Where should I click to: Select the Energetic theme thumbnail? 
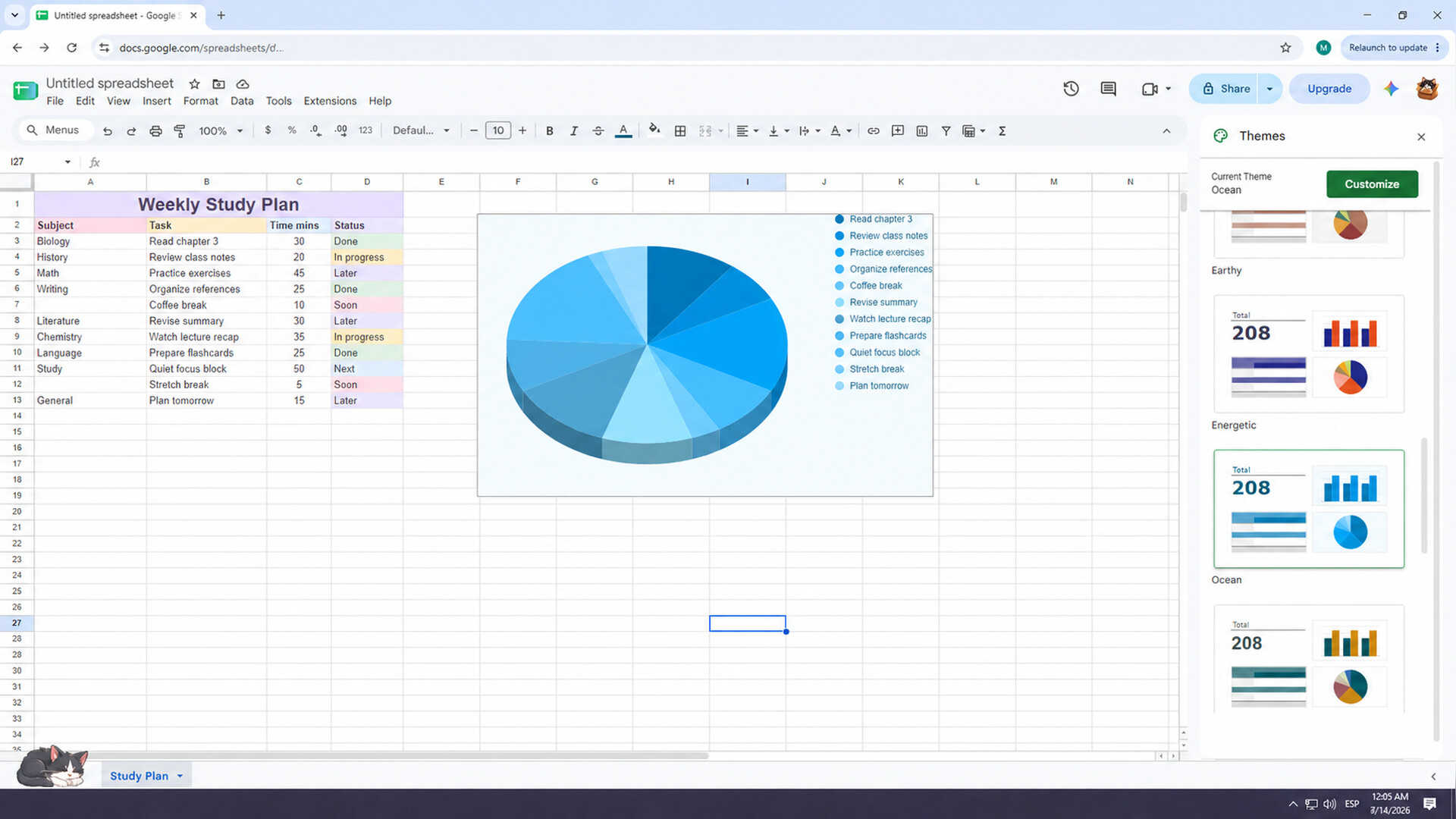tap(1309, 354)
